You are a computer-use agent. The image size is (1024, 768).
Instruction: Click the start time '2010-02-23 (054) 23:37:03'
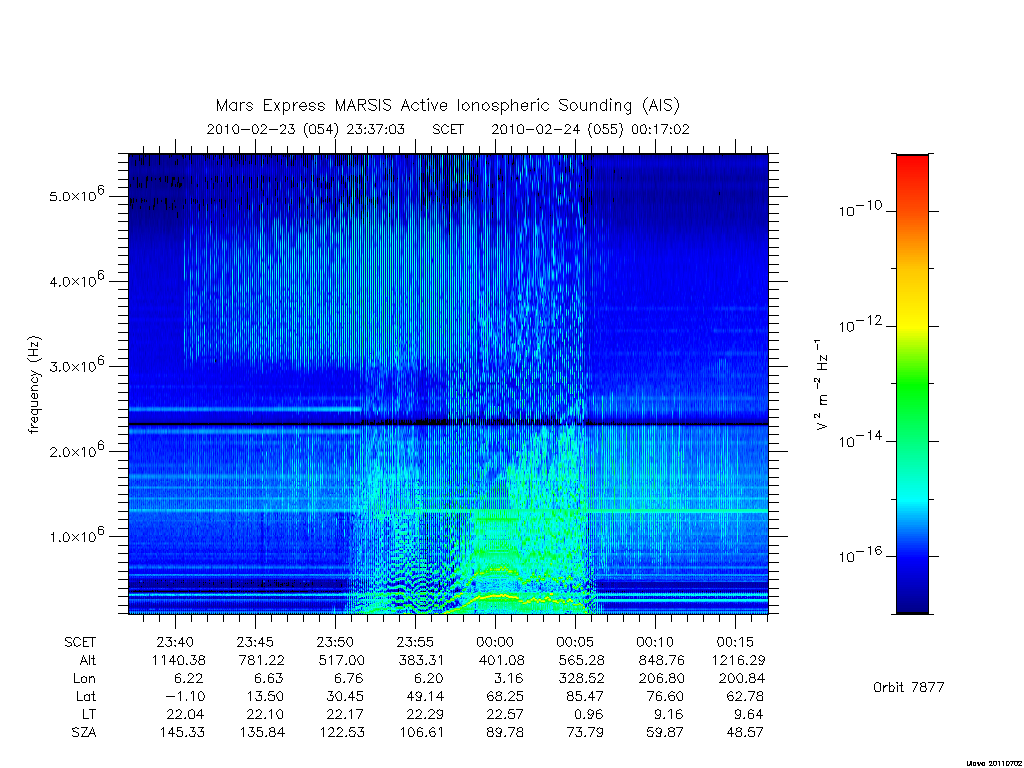tap(306, 129)
